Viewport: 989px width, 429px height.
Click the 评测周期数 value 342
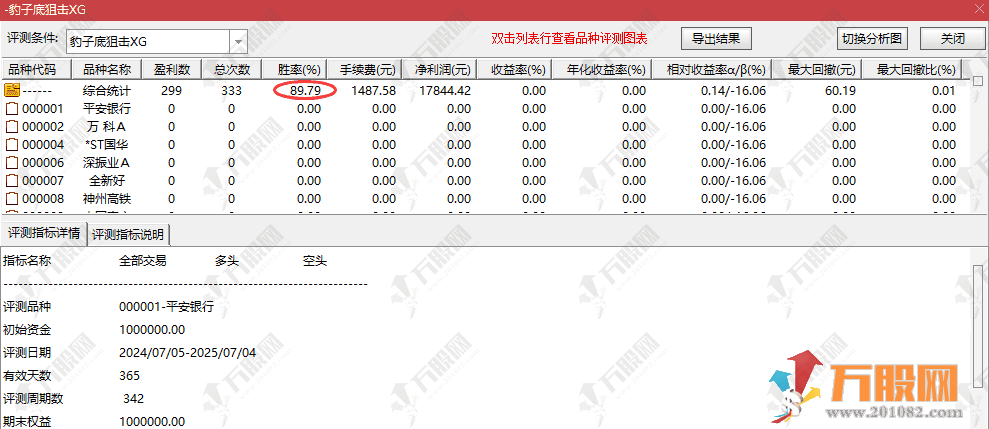tap(134, 399)
